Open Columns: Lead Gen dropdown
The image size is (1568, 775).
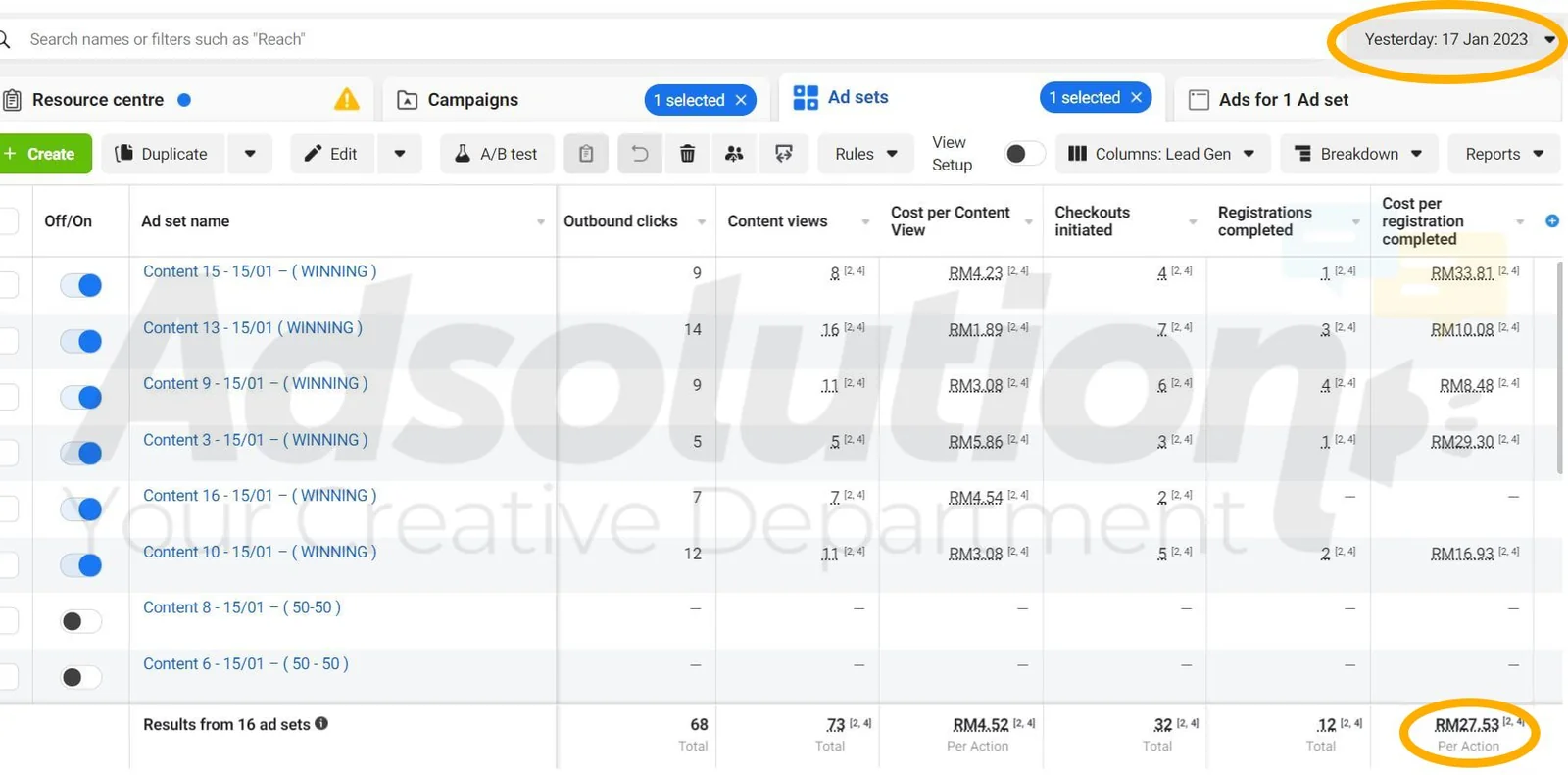point(1162,154)
